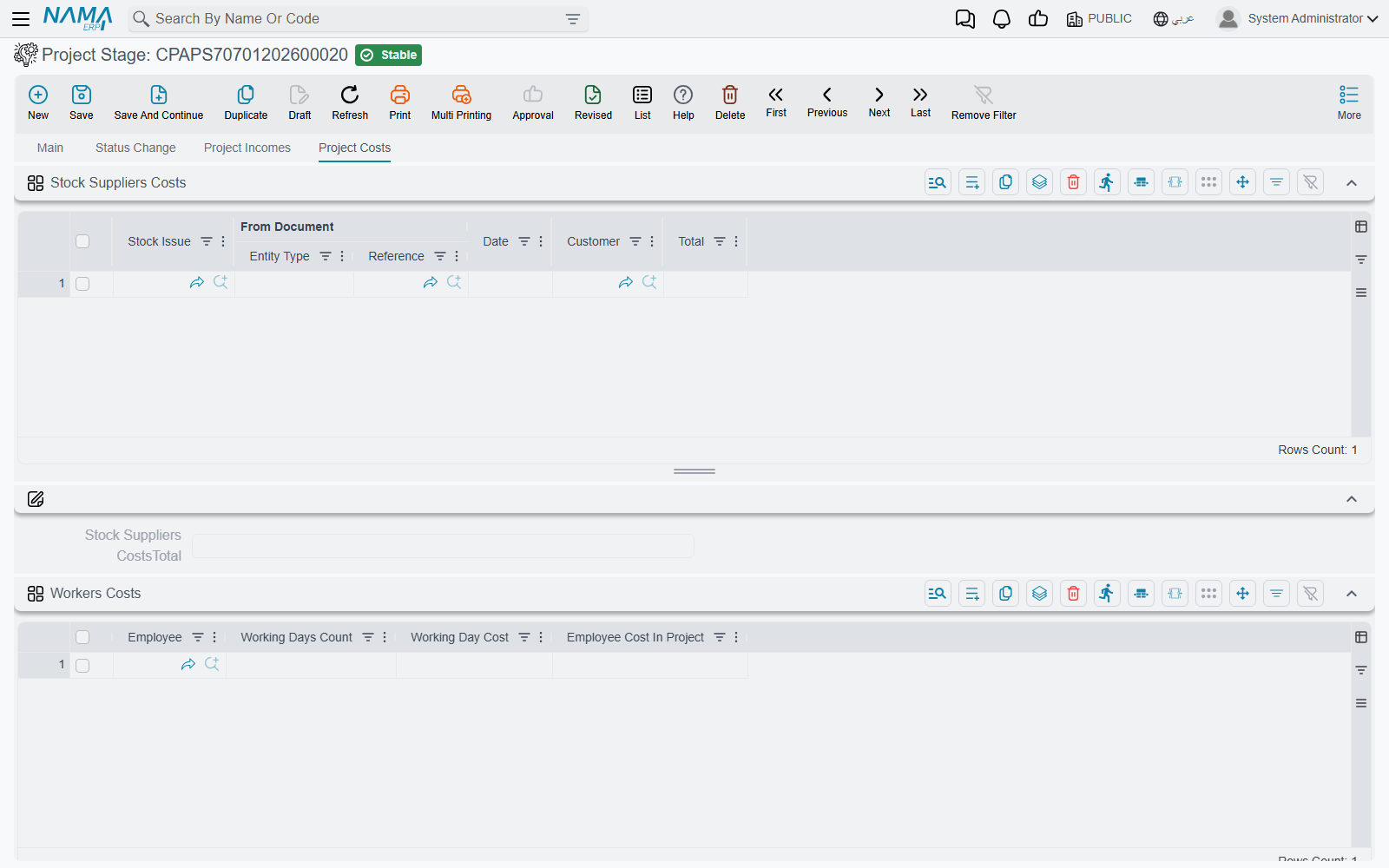Click the PUBLIC company link

(x=1099, y=18)
